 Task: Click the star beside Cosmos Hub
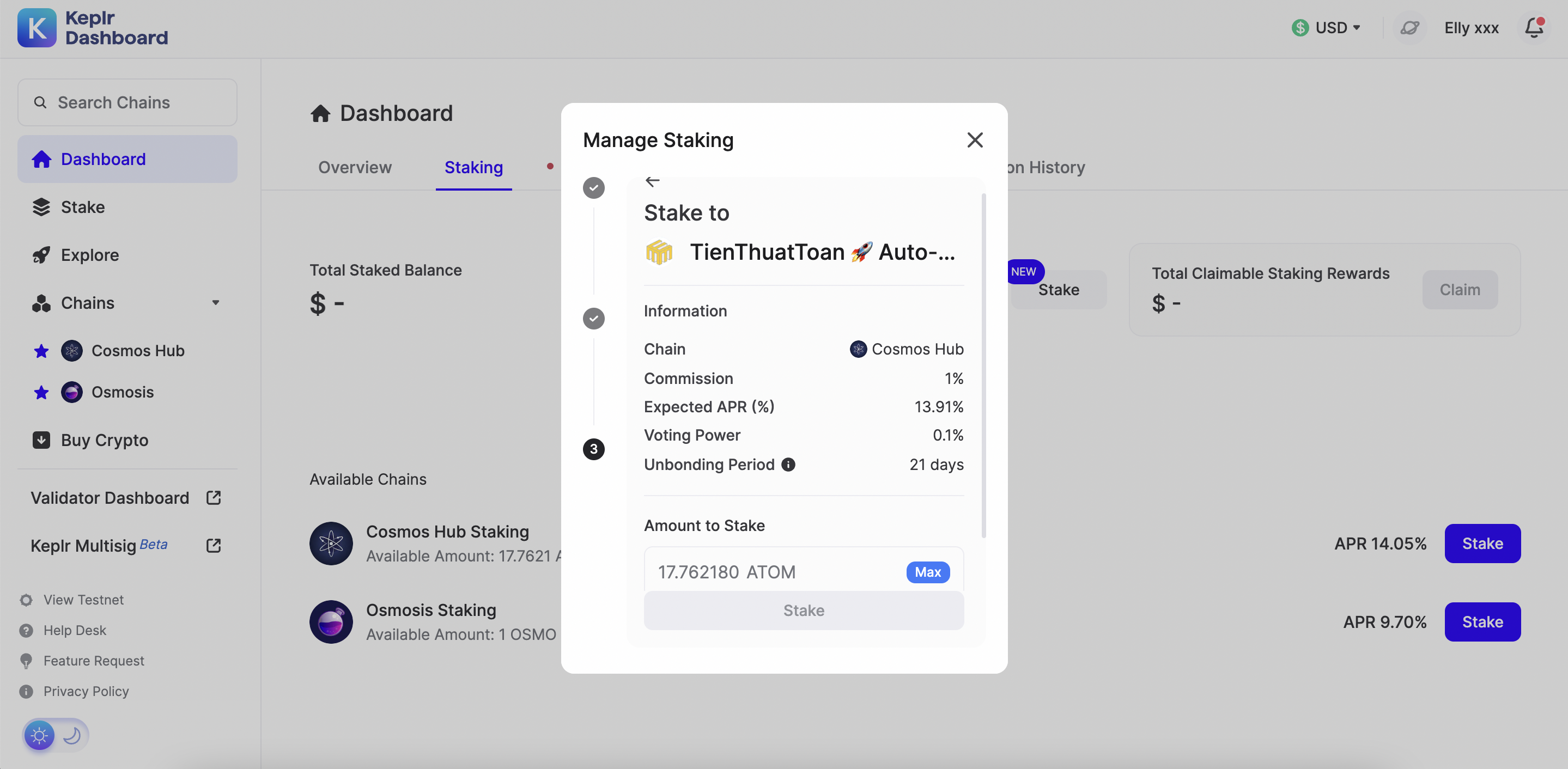(x=41, y=351)
